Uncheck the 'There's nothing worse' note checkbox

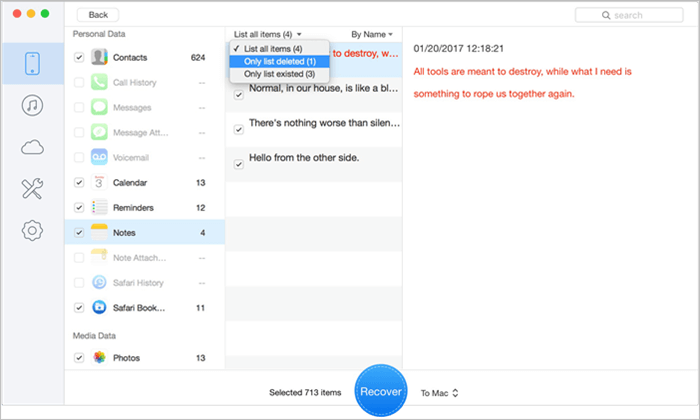[239, 129]
